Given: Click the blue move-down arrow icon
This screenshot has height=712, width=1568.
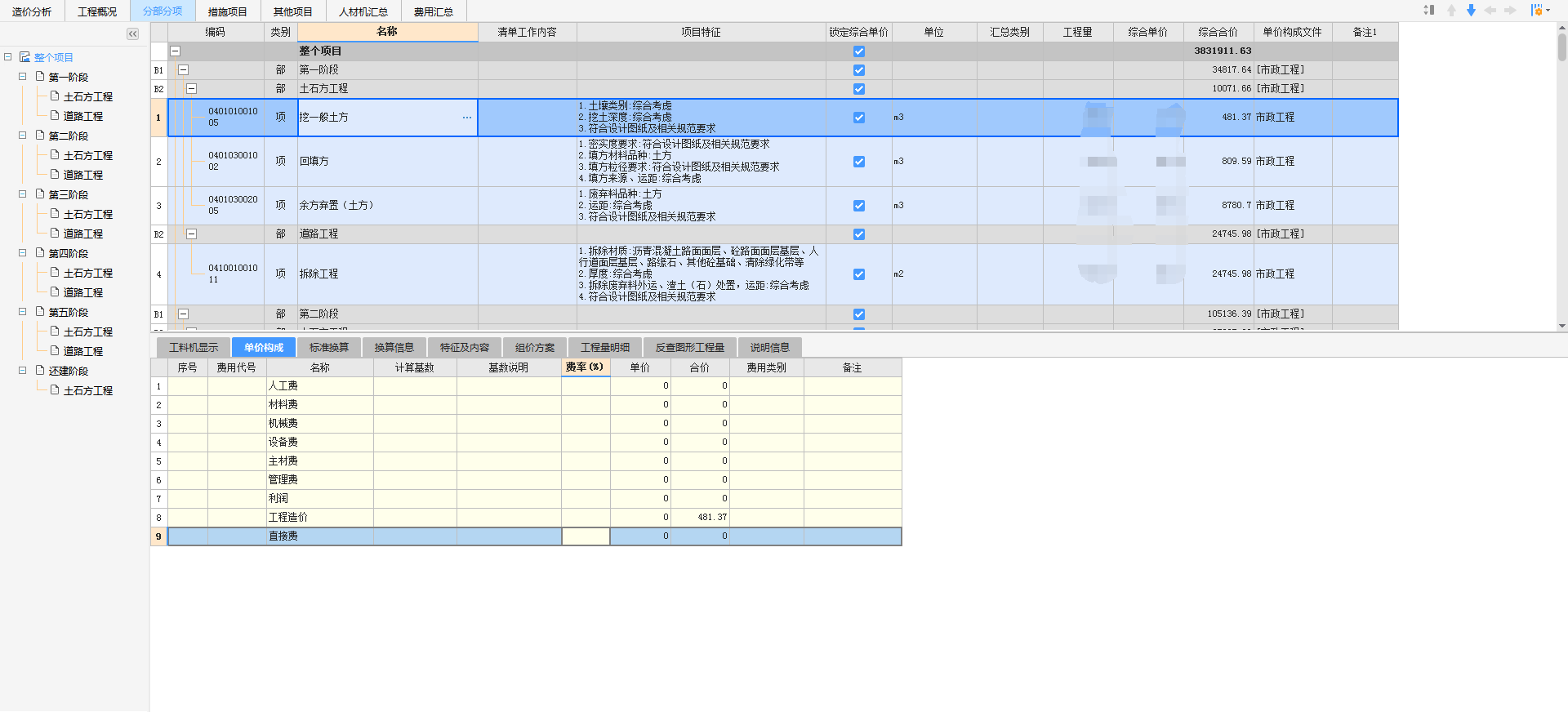Looking at the screenshot, I should [x=1471, y=10].
